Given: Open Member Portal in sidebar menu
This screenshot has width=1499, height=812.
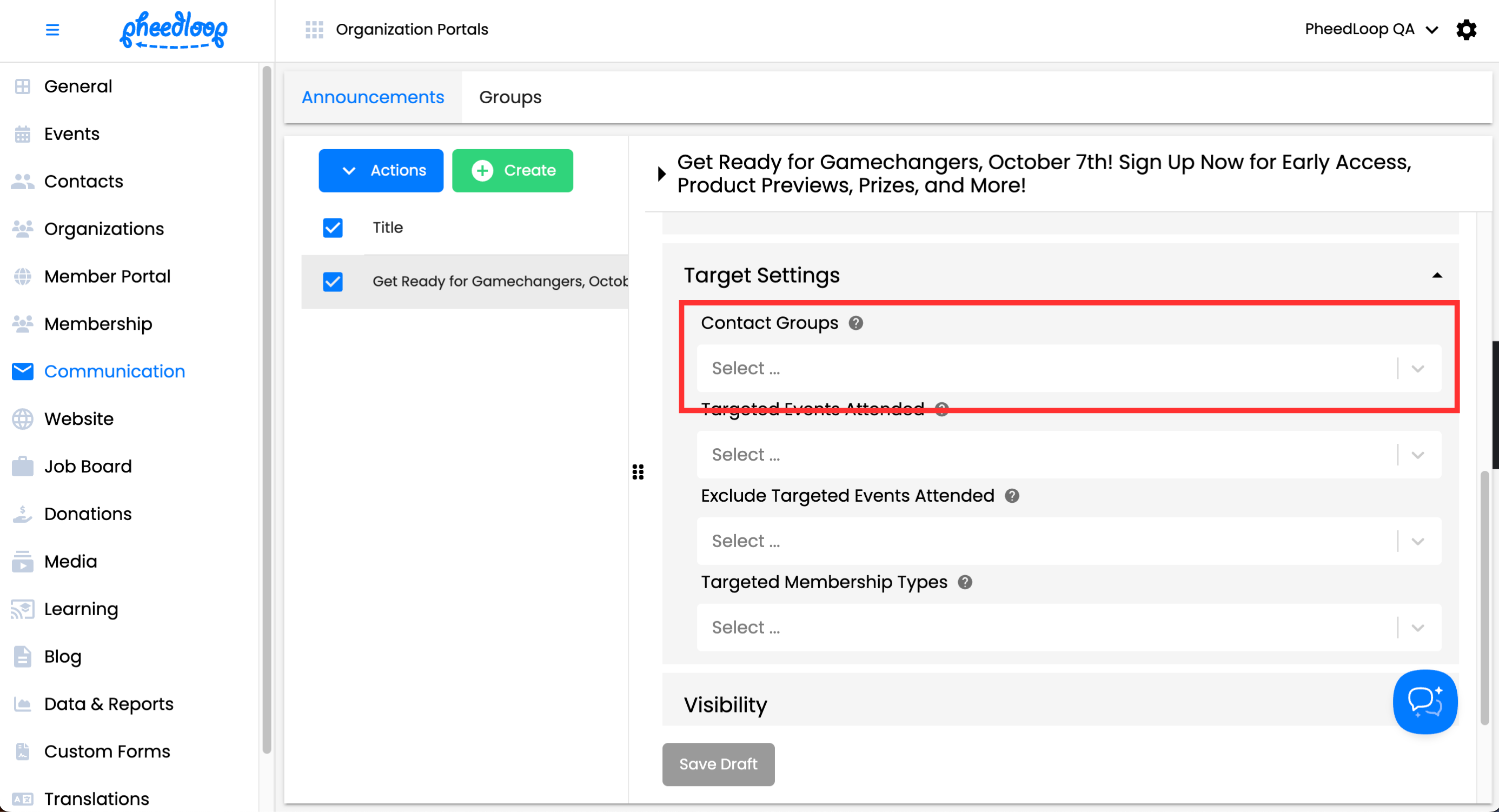Looking at the screenshot, I should point(107,276).
